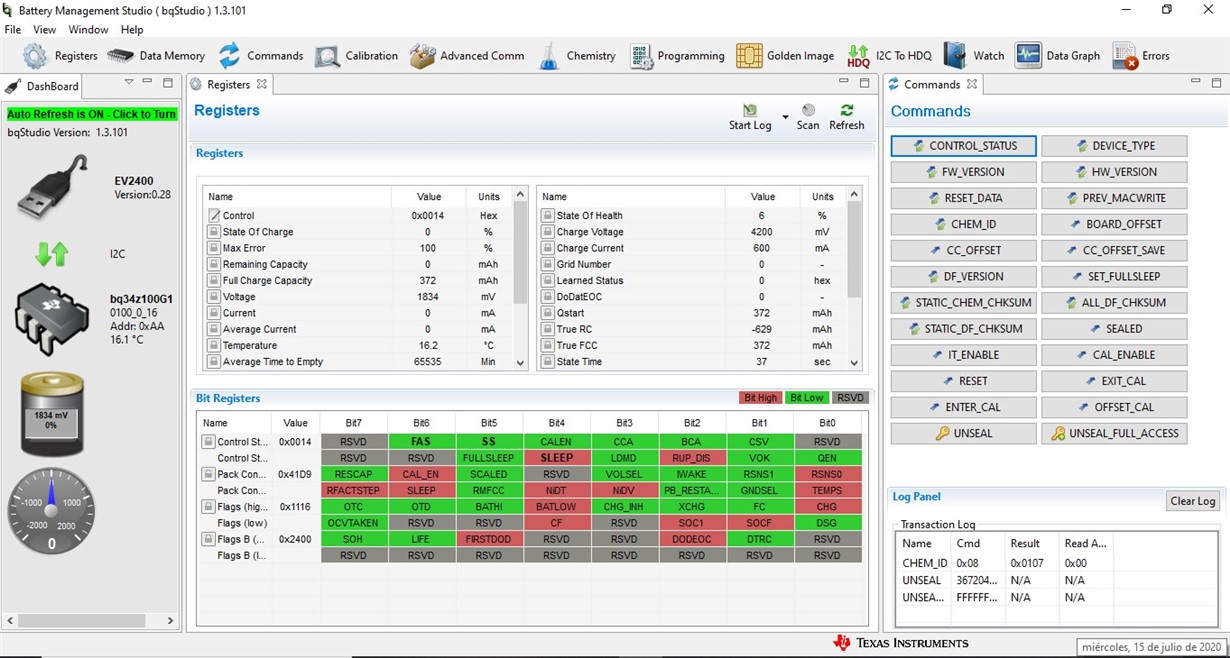Open the Registers toolbar item
Image resolution: width=1230 pixels, height=658 pixels.
tap(61, 56)
